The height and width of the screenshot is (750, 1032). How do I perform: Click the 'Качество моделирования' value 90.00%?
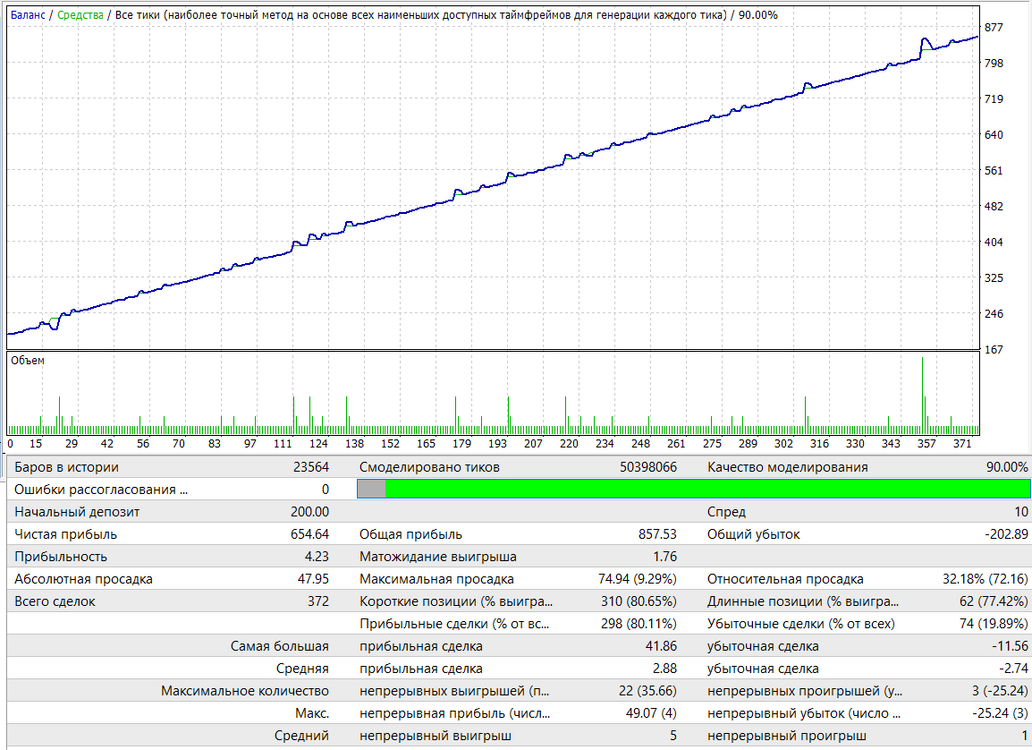click(1006, 467)
